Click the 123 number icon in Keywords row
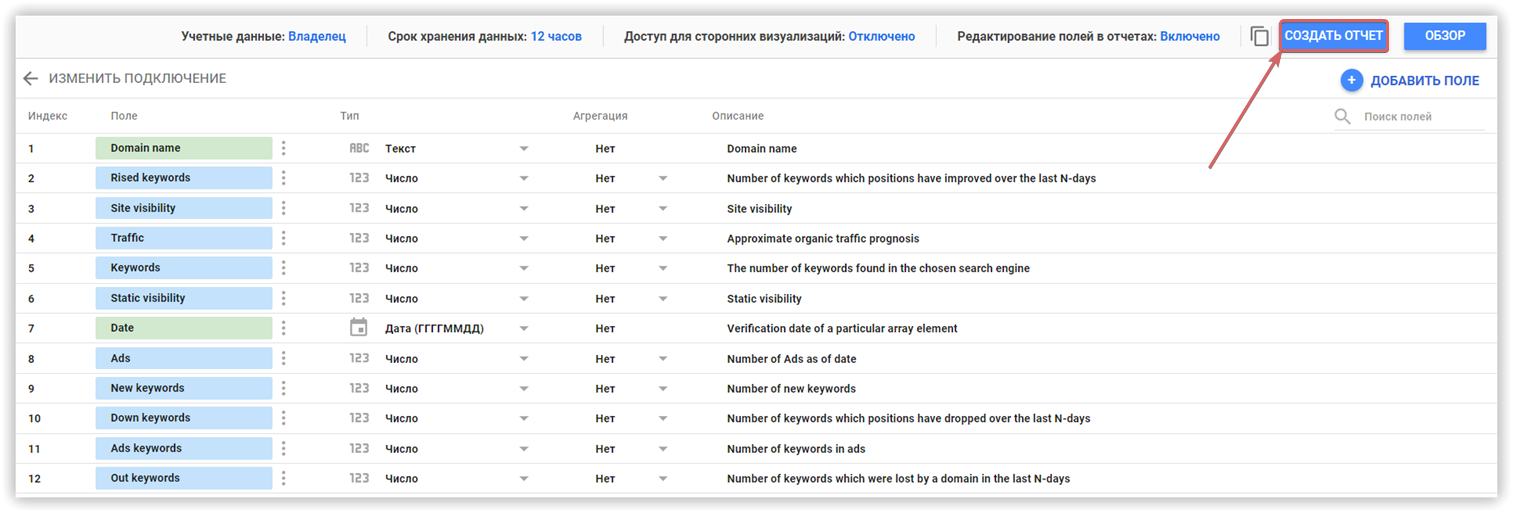The image size is (1513, 513). click(x=359, y=268)
